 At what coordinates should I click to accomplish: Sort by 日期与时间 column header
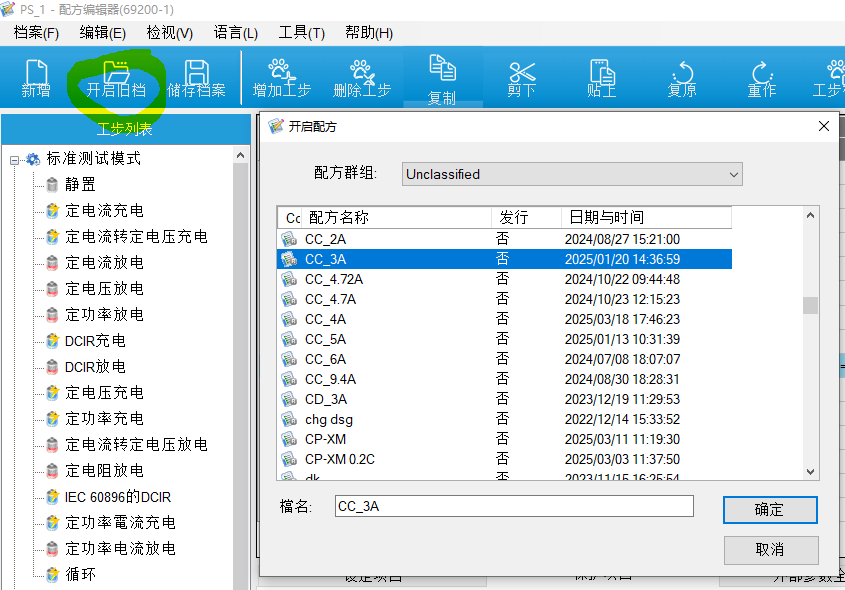point(646,217)
